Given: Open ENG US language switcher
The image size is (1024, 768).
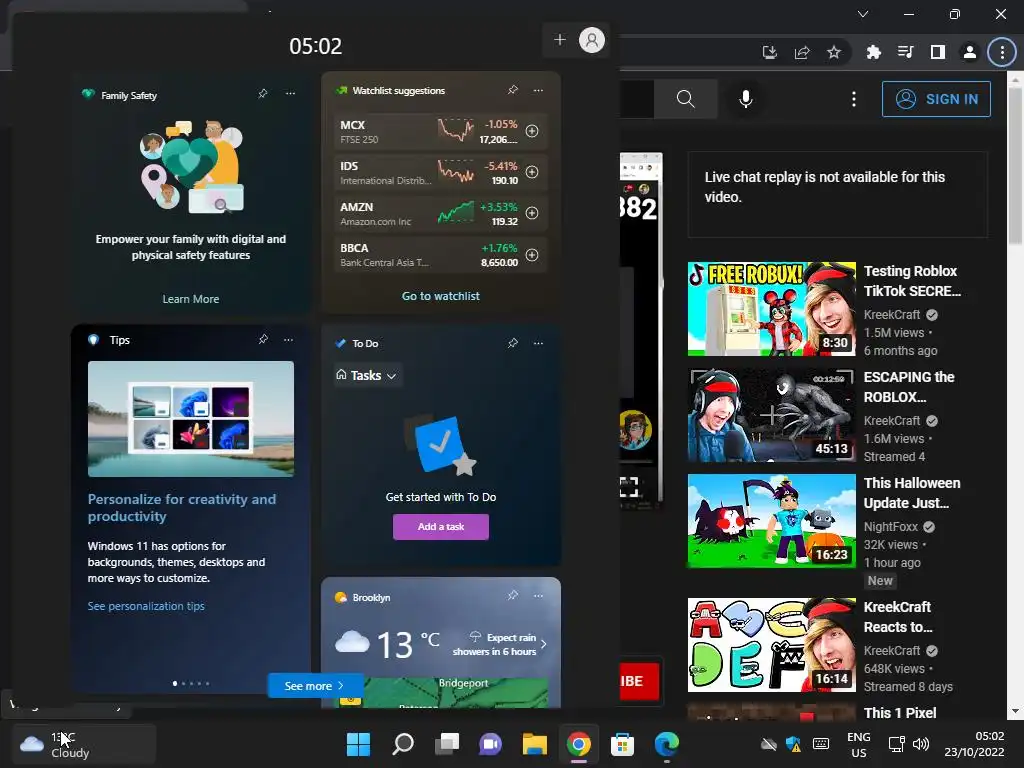Looking at the screenshot, I should click(x=859, y=744).
